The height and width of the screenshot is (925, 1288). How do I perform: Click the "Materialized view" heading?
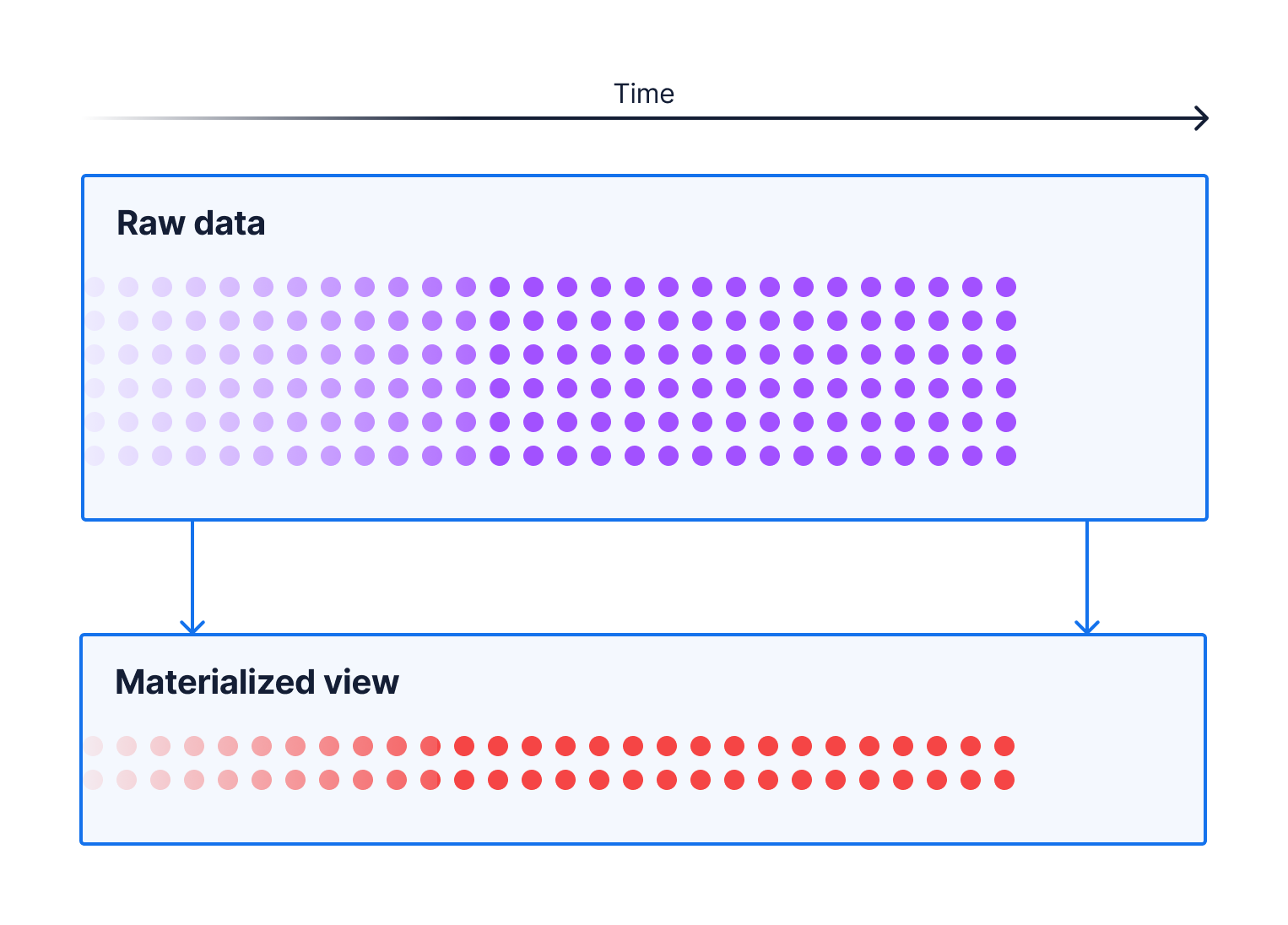click(x=257, y=682)
